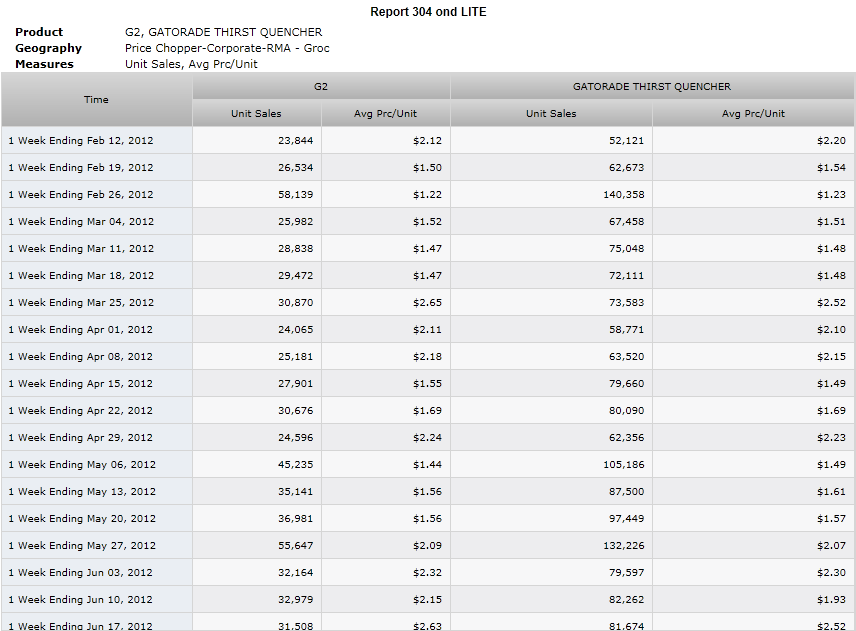
Task: Select row 1 Week Ending Apr 15, 2012
Action: click(x=428, y=384)
